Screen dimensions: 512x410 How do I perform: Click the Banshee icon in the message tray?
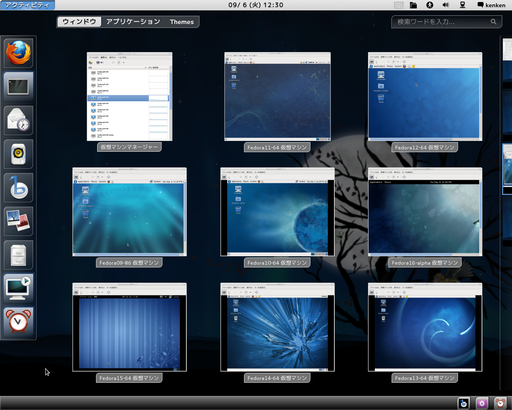(x=463, y=403)
